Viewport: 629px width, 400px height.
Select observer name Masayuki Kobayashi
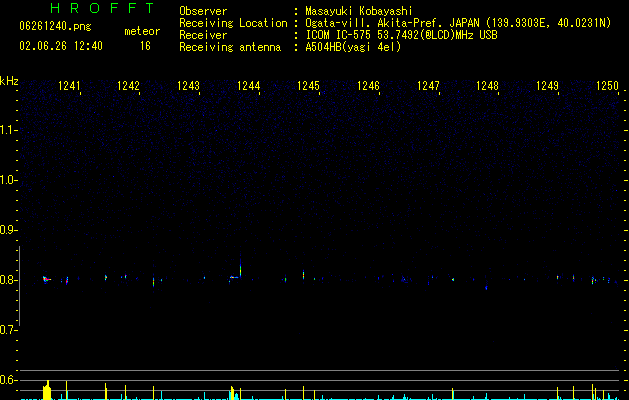[359, 11]
